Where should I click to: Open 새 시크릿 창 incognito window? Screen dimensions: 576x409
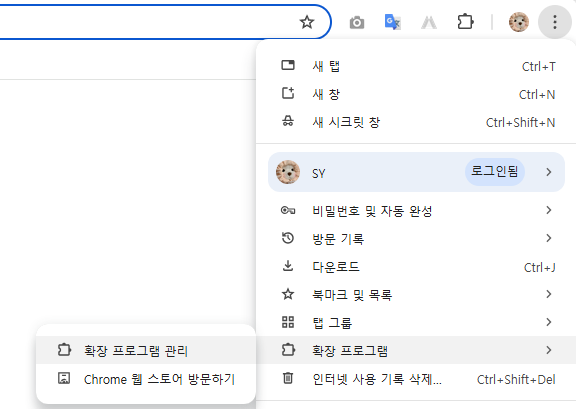416,122
